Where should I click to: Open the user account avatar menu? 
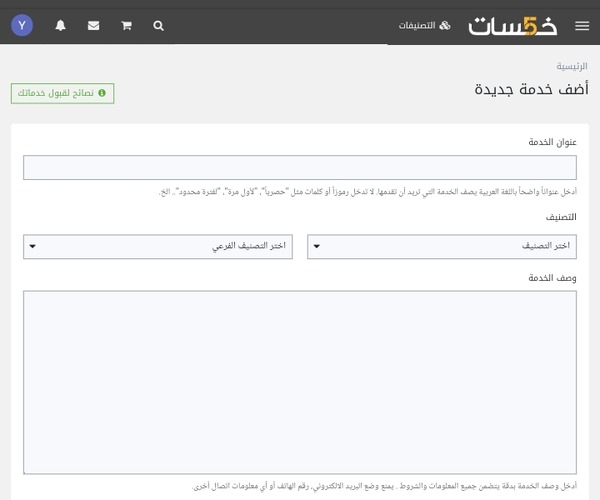point(22,25)
